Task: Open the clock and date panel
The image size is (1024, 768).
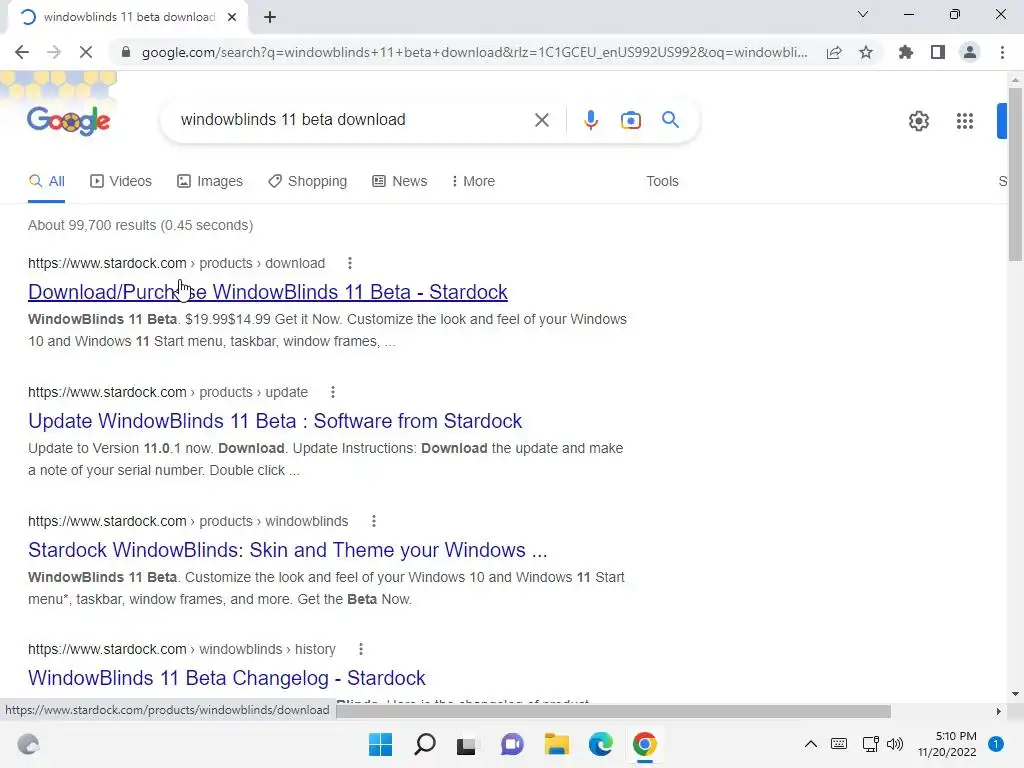Action: coord(947,744)
